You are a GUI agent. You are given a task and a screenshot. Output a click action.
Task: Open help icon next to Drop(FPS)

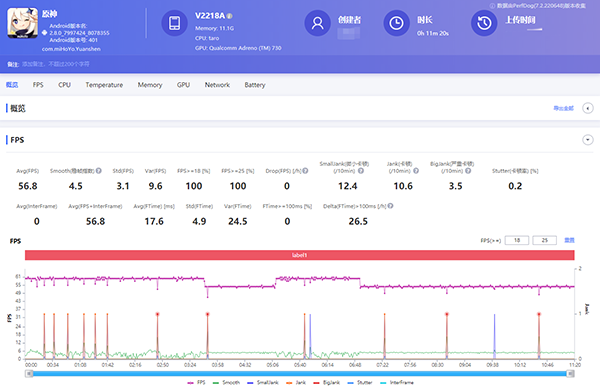click(305, 171)
